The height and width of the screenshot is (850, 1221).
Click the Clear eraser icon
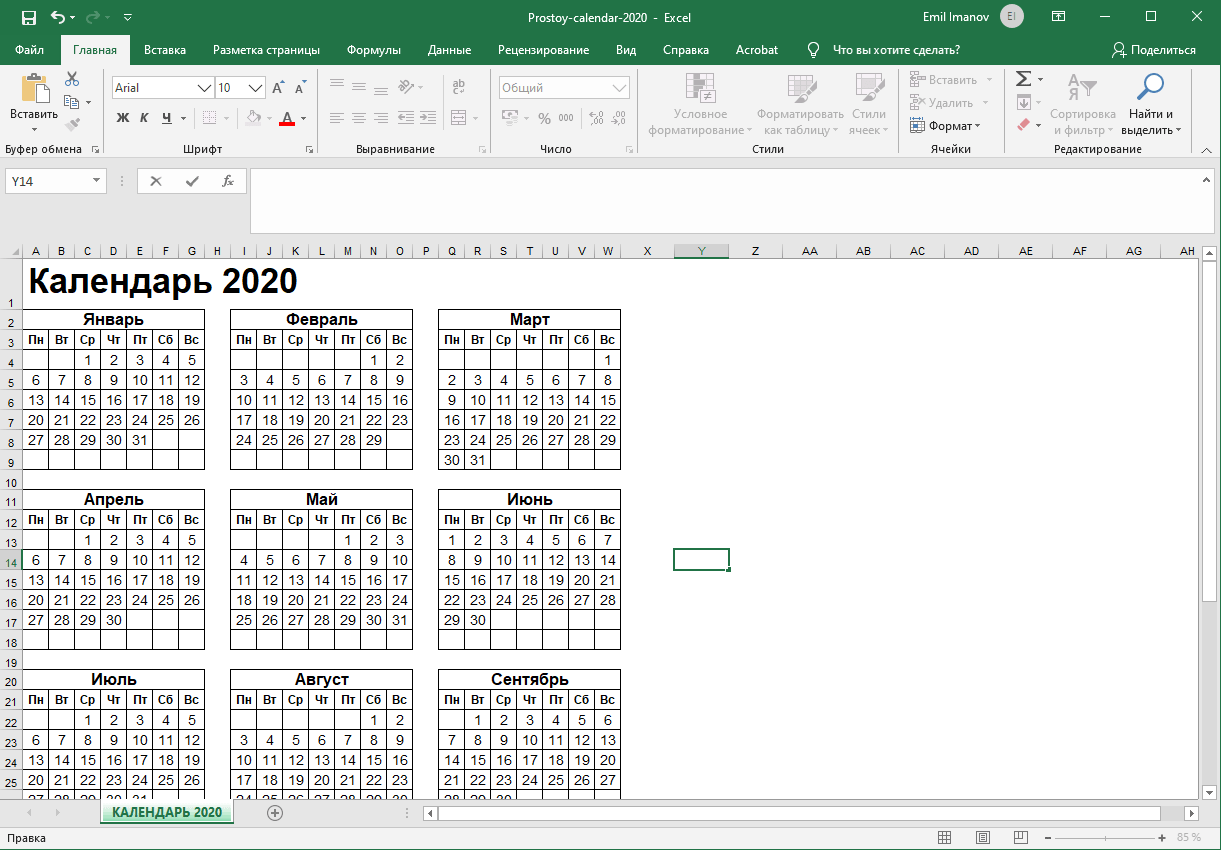tap(1023, 125)
